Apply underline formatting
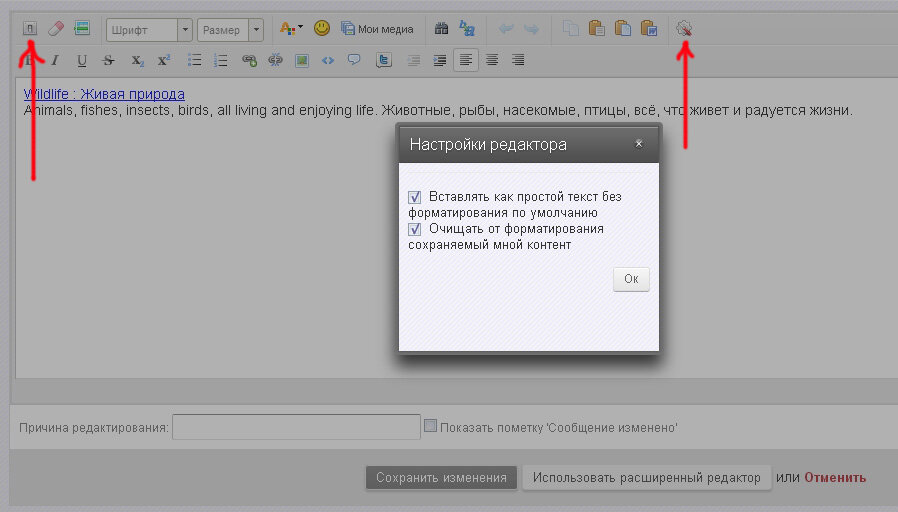 pos(82,60)
